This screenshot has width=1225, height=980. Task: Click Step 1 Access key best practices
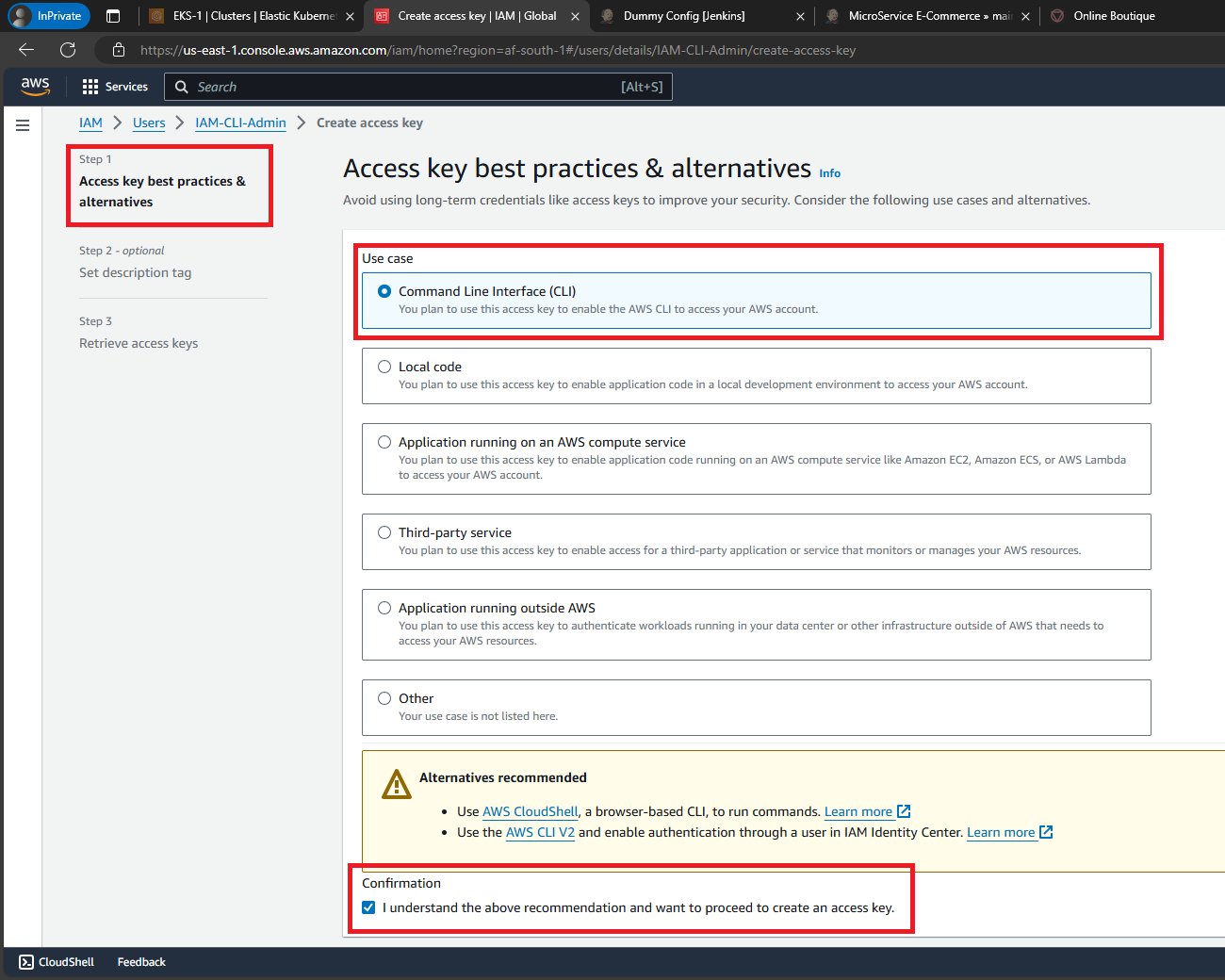pos(162,191)
